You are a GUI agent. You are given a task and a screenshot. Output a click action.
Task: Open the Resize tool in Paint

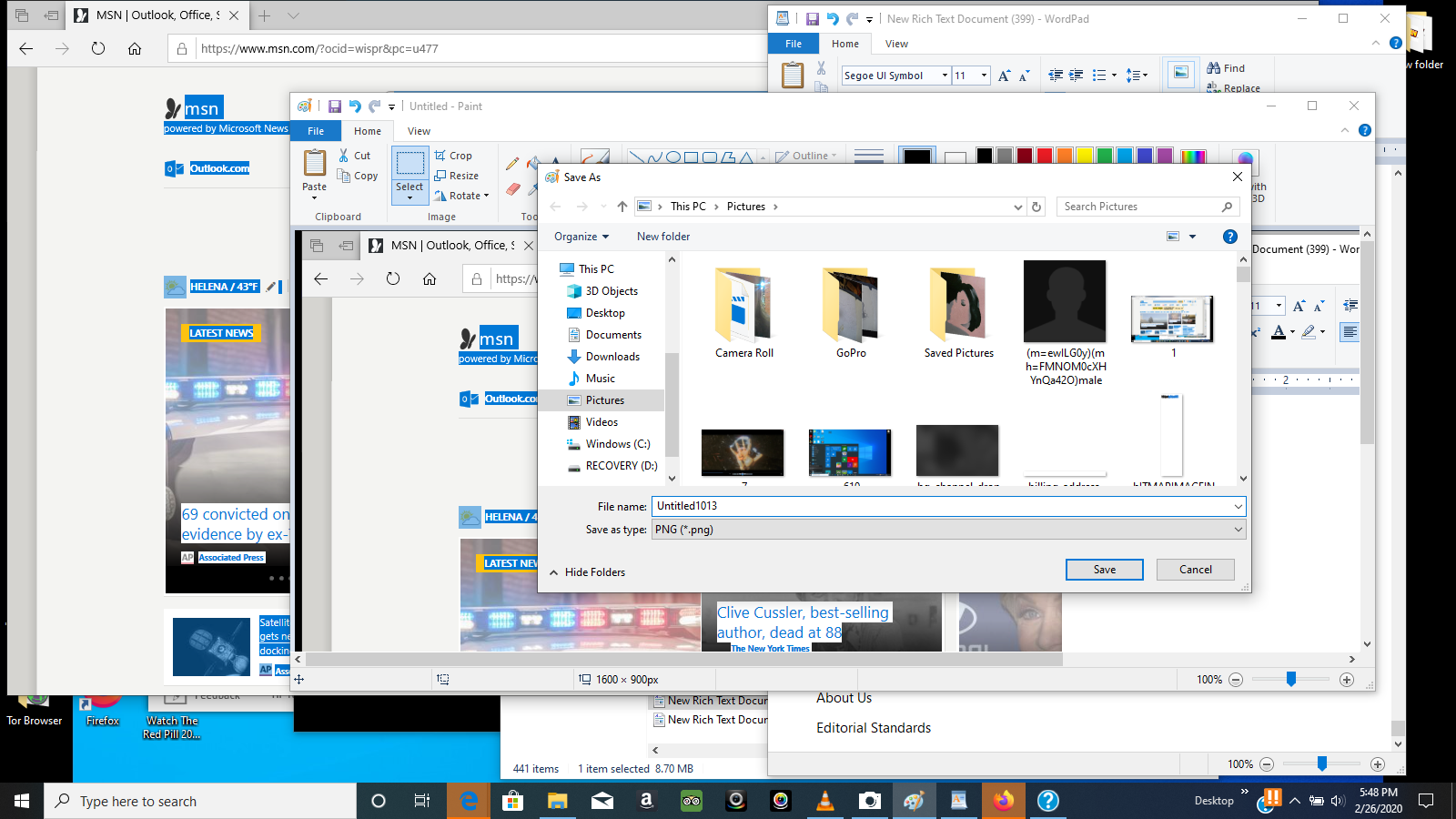click(x=457, y=176)
